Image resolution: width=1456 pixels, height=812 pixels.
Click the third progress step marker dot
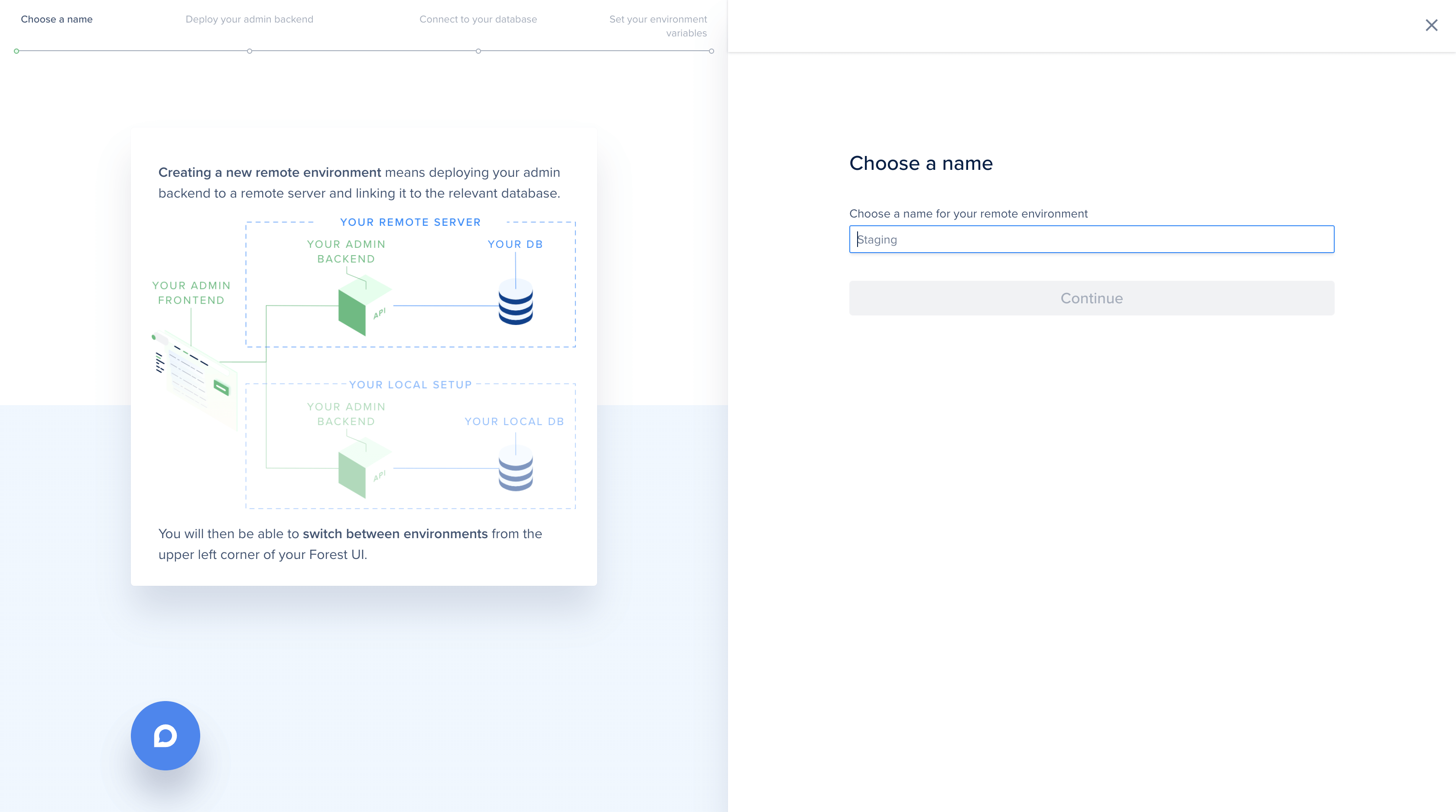tap(478, 51)
